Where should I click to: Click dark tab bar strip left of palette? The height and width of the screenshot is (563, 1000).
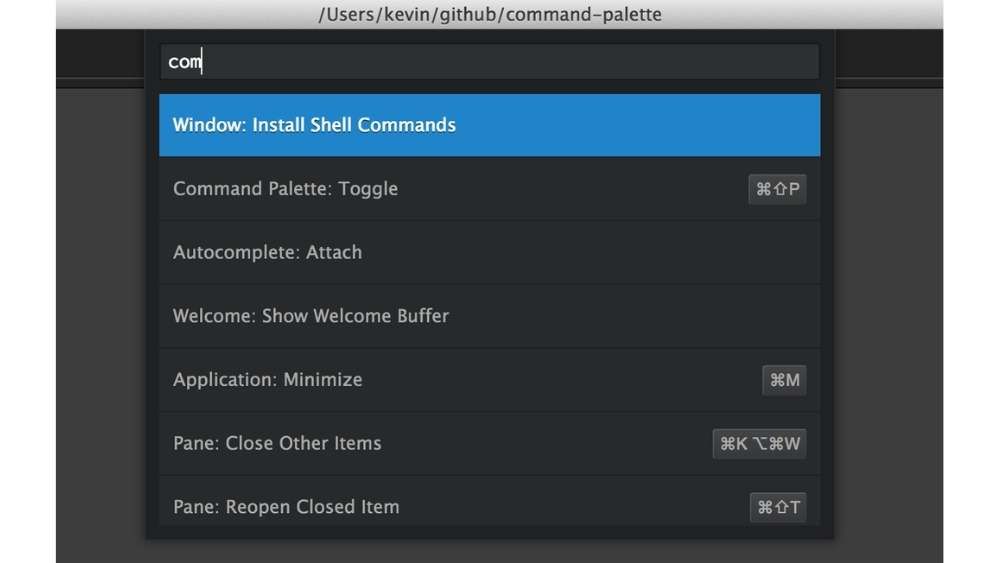100,54
